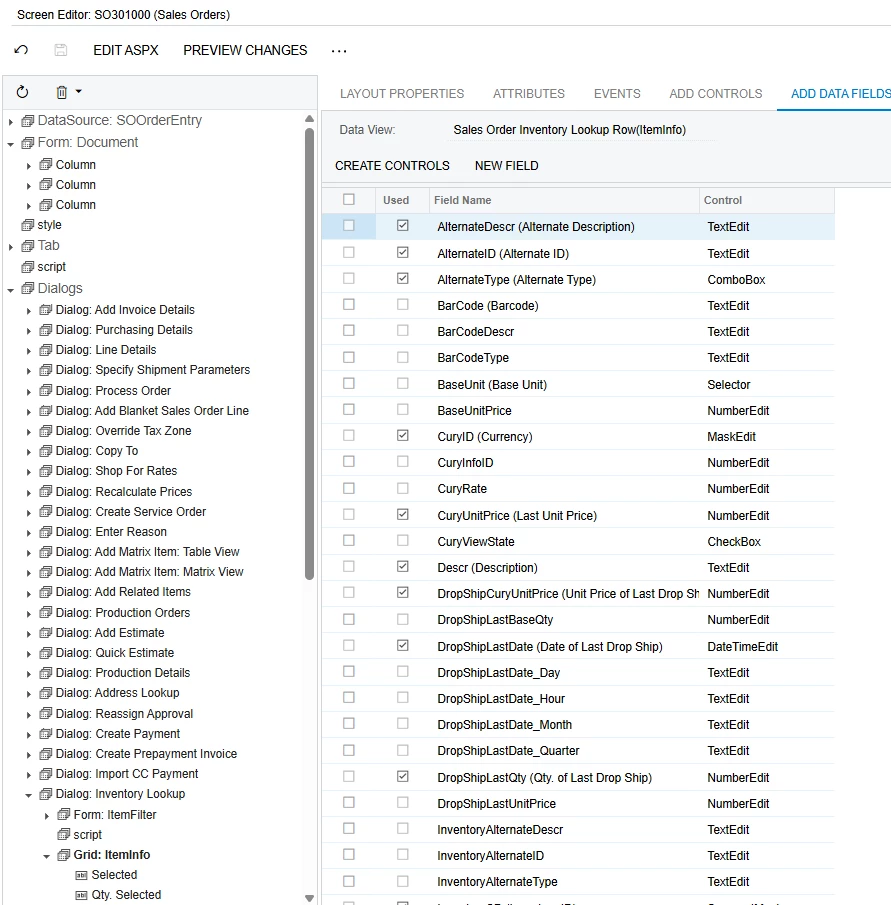
Task: Collapse Dialog: Inventory Lookup node
Action: tap(28, 795)
